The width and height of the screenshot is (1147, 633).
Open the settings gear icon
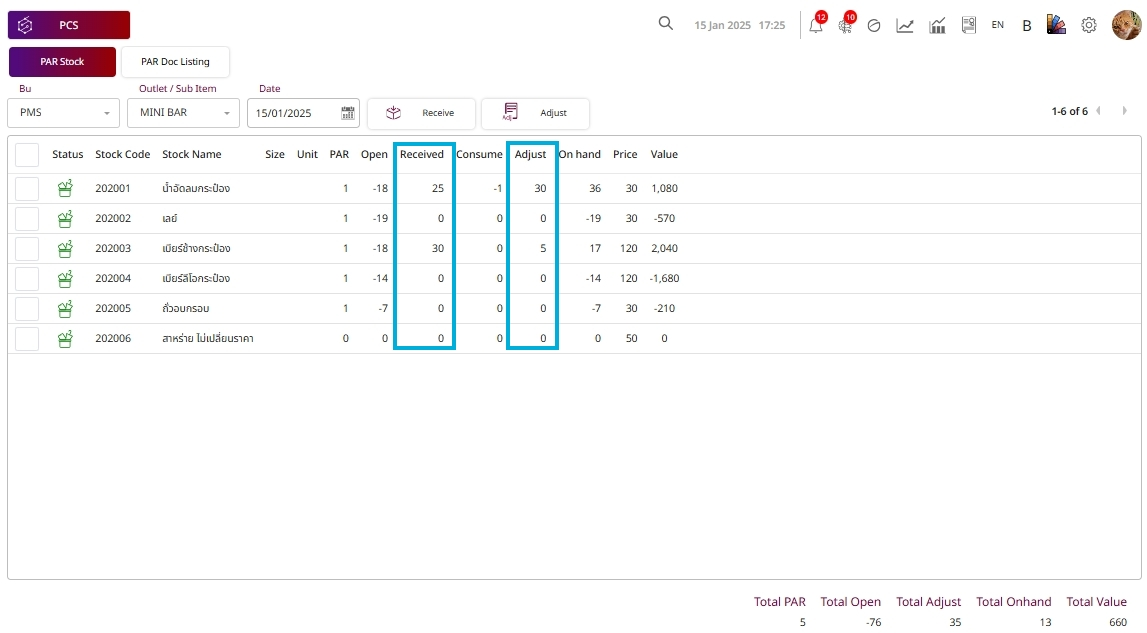[x=1089, y=25]
